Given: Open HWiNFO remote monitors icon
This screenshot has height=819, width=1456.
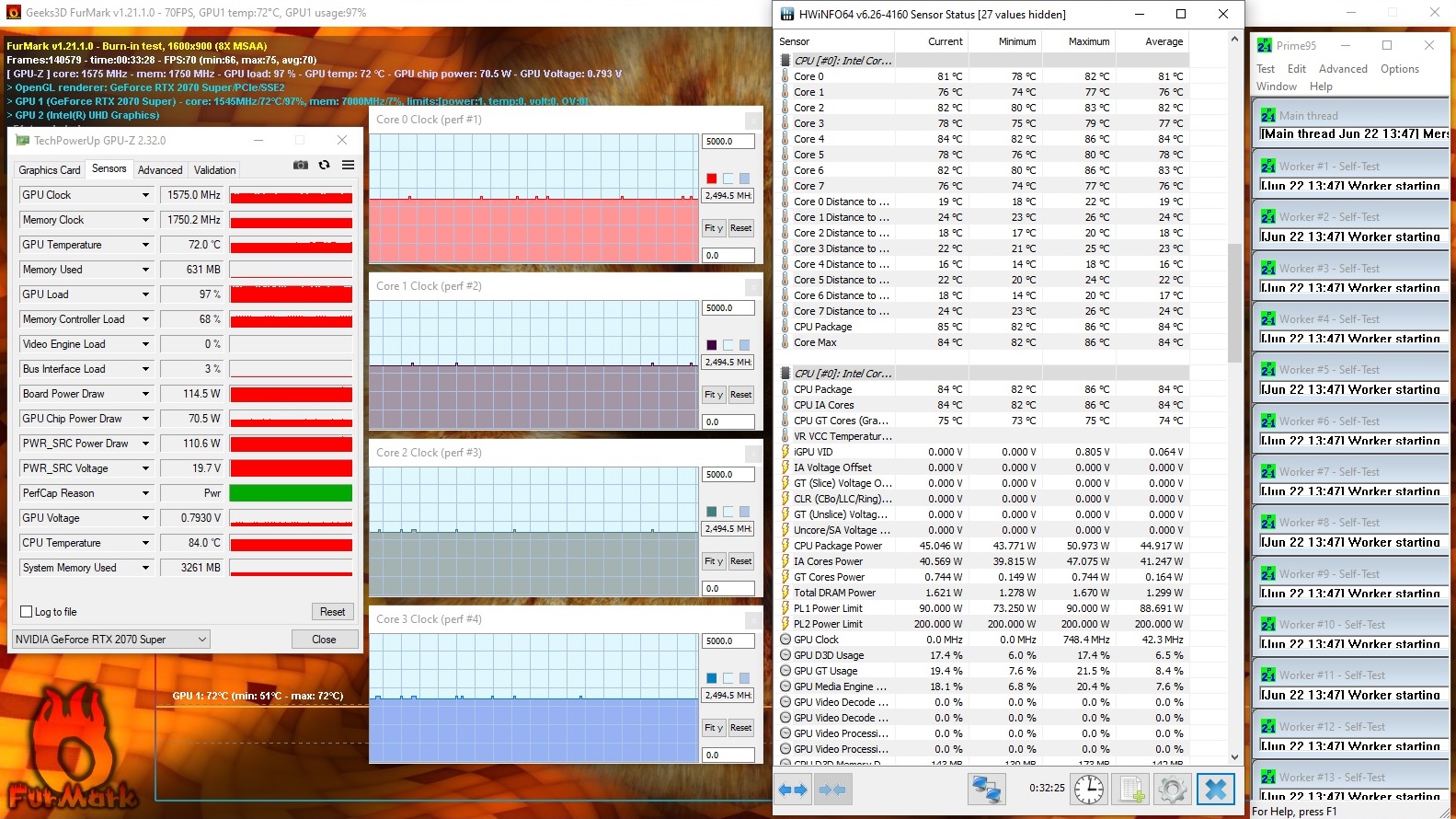Looking at the screenshot, I should 986,789.
